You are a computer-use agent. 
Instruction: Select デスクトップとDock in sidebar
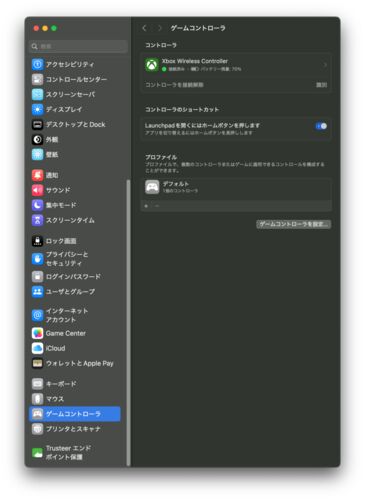point(68,124)
